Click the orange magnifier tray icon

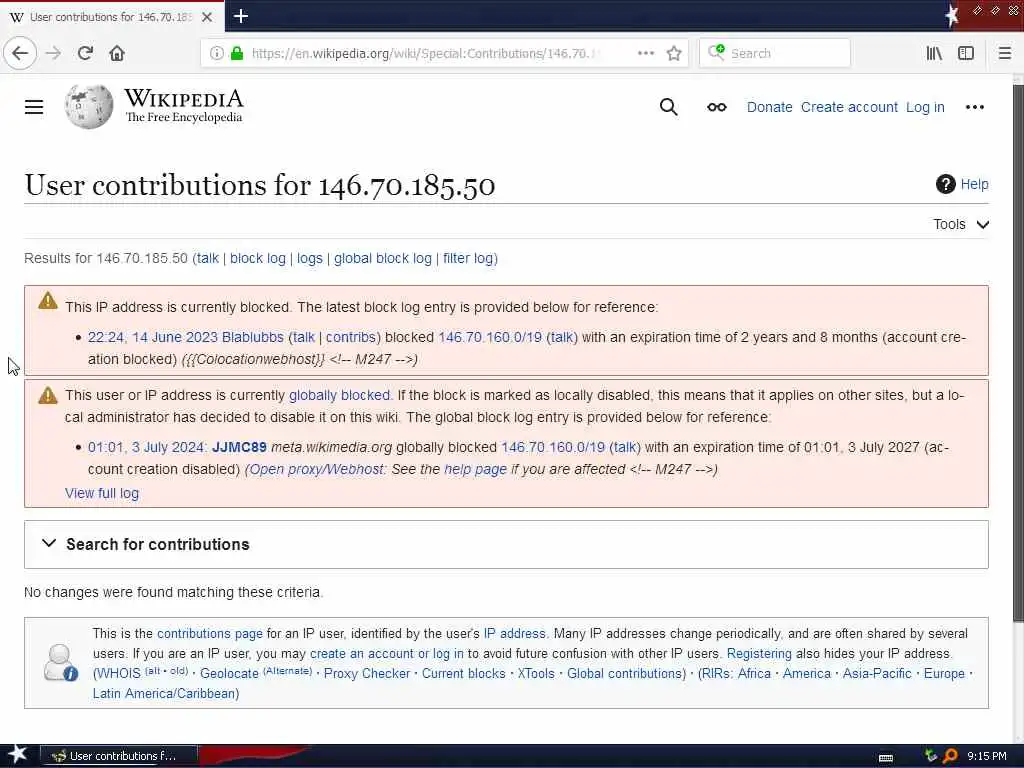coord(950,756)
